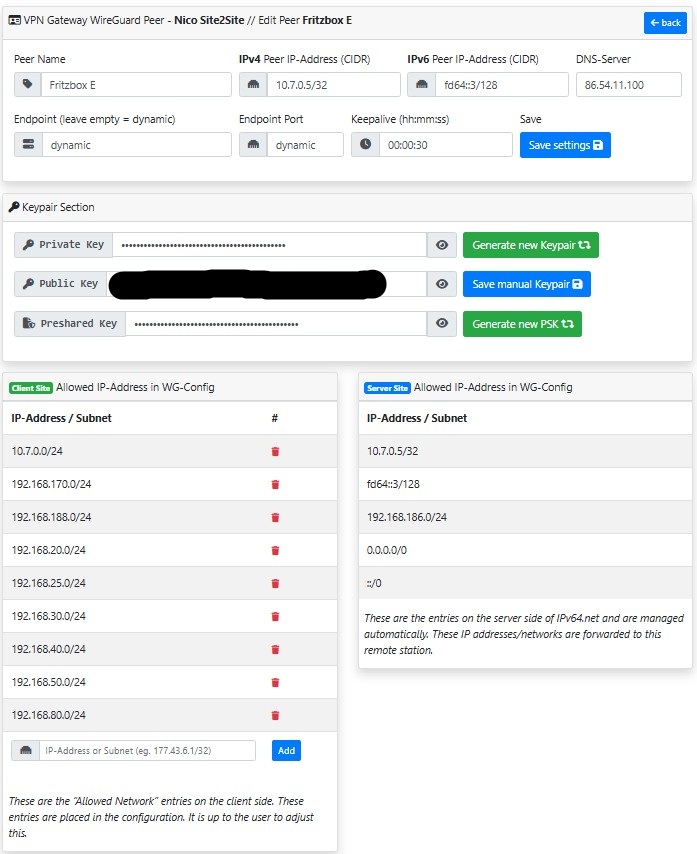
Task: Go back using the back button
Action: [x=664, y=23]
